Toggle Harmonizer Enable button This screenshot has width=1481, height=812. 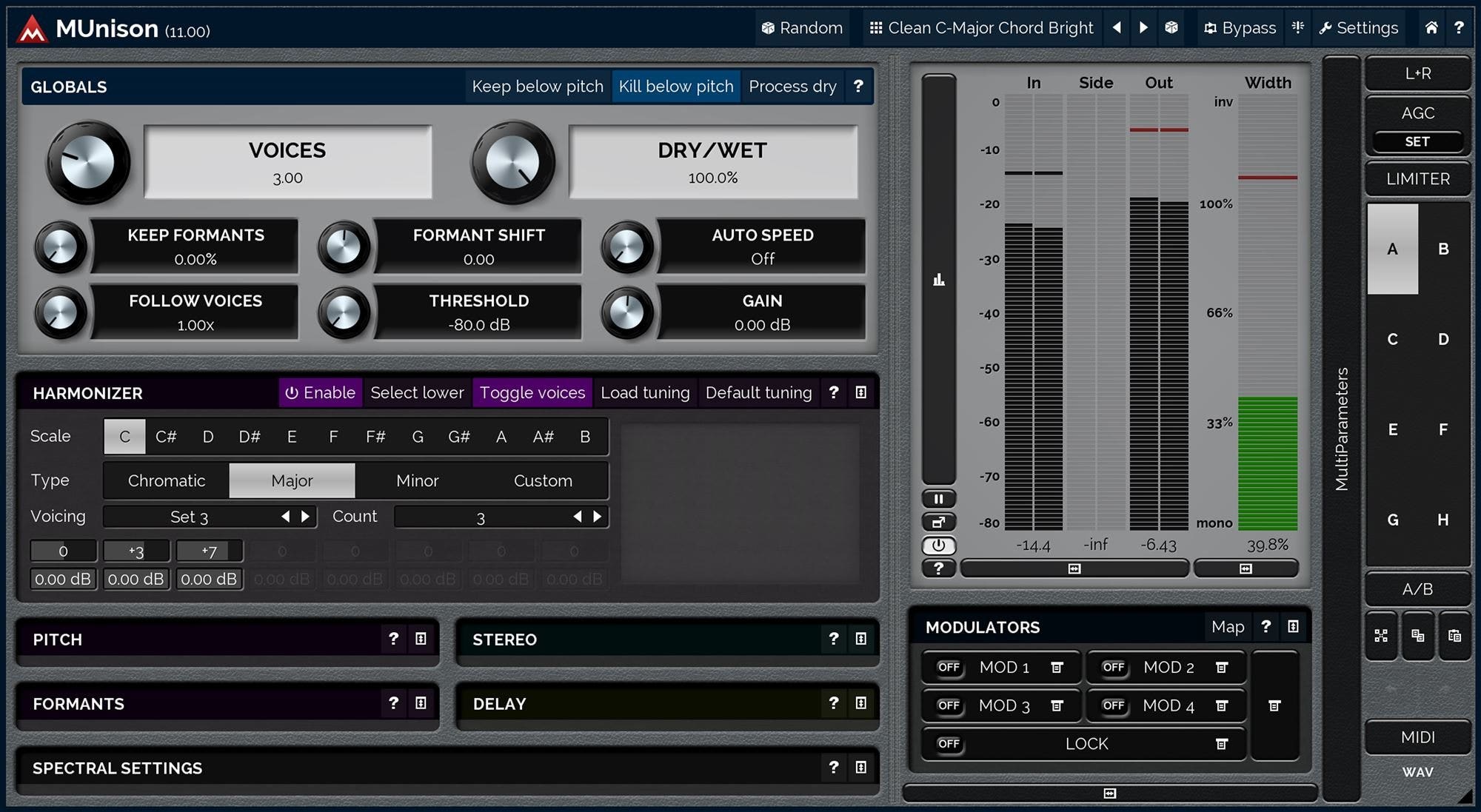(321, 392)
